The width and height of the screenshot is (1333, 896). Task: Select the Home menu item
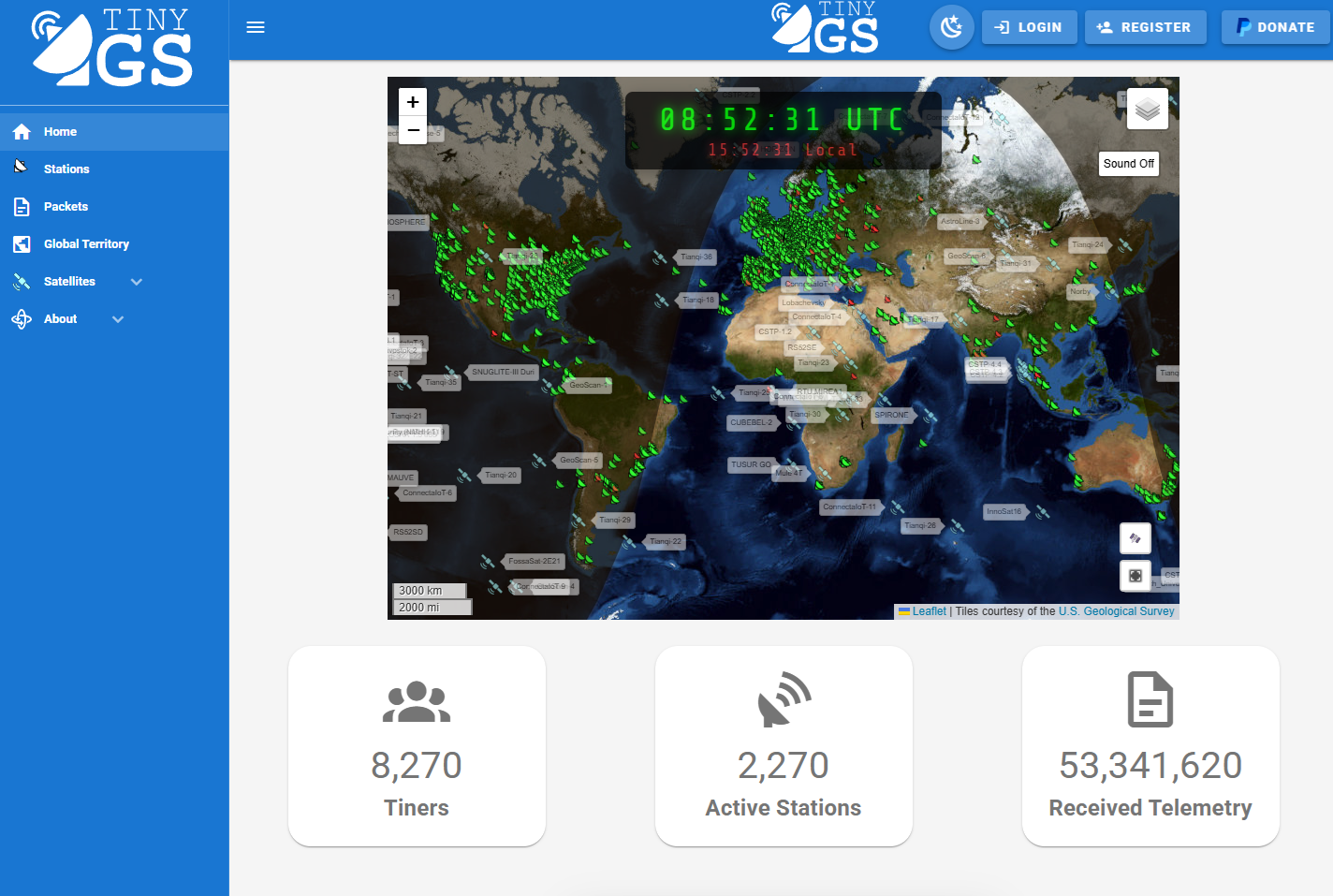click(x=59, y=131)
